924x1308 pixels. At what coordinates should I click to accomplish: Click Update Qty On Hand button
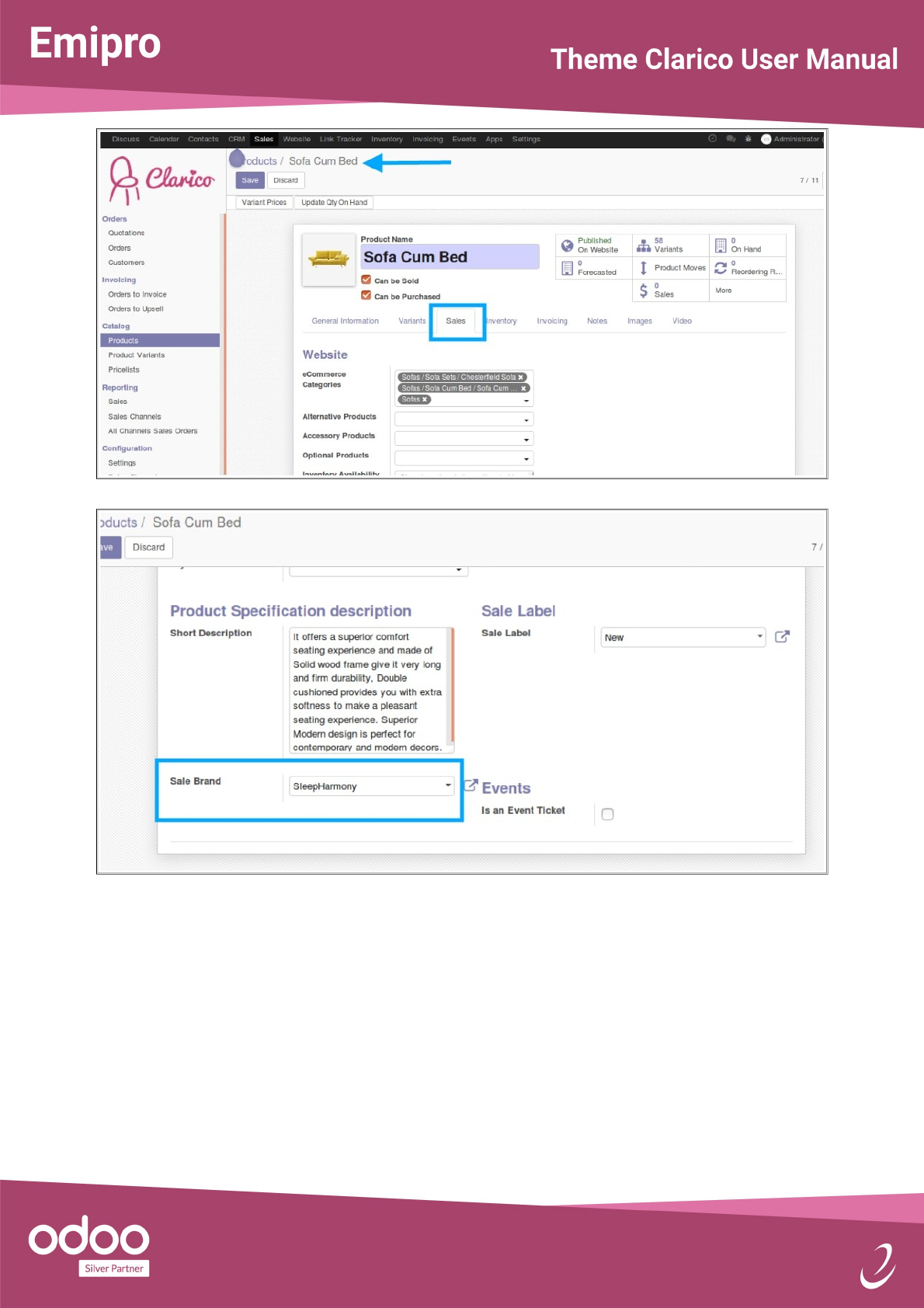334,203
